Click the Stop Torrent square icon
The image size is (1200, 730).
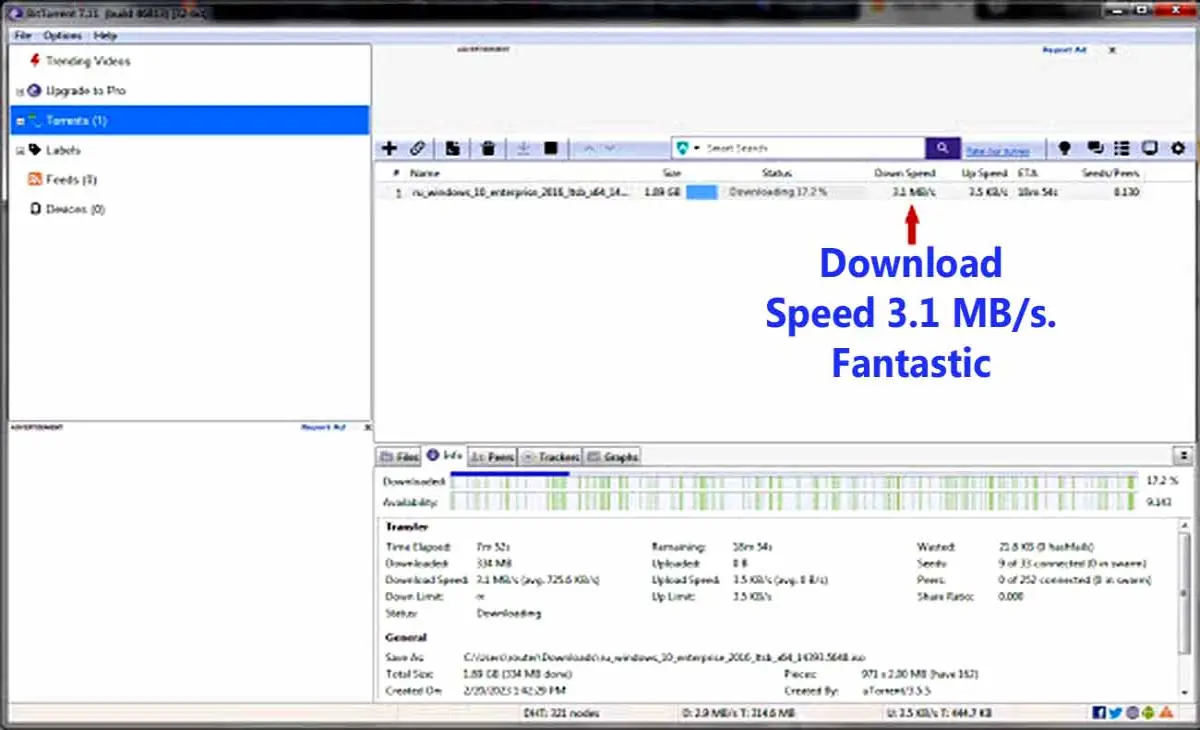pyautogui.click(x=550, y=148)
